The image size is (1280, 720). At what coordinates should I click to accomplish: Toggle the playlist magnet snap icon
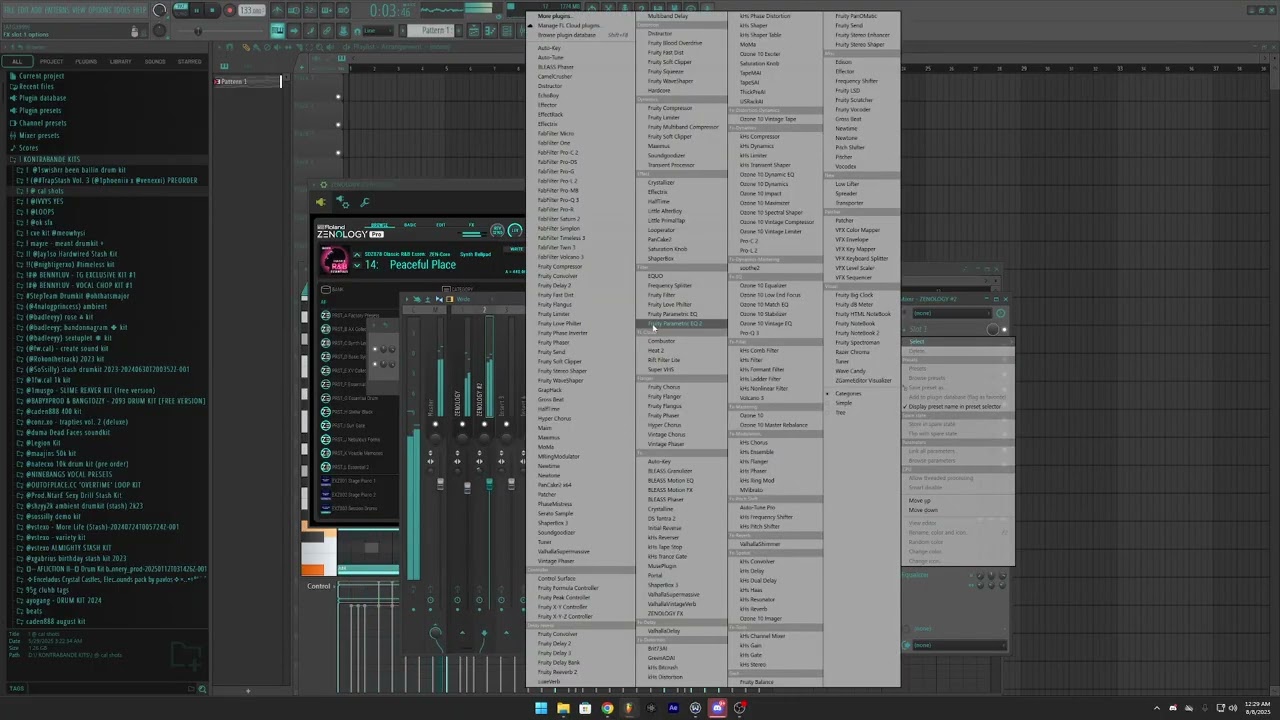point(229,47)
